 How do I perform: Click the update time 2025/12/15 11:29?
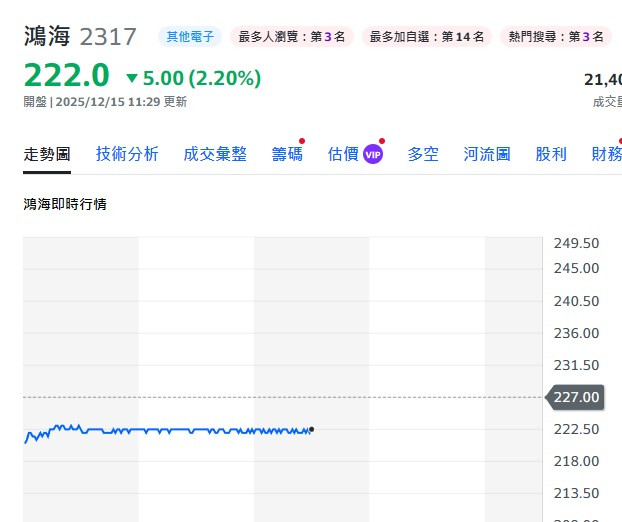108,102
